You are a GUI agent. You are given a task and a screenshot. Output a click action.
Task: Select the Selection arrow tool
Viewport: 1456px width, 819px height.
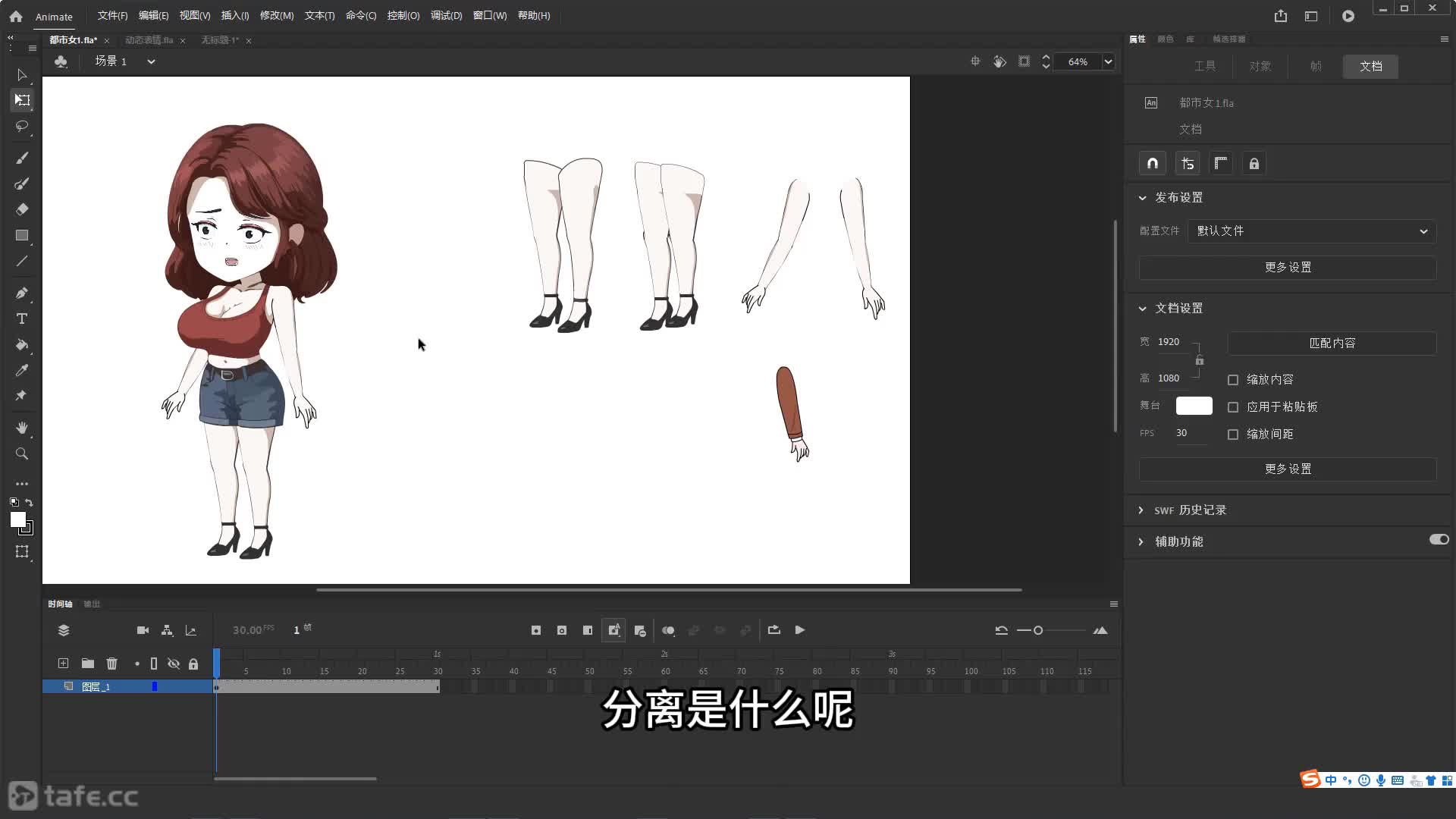pos(22,75)
